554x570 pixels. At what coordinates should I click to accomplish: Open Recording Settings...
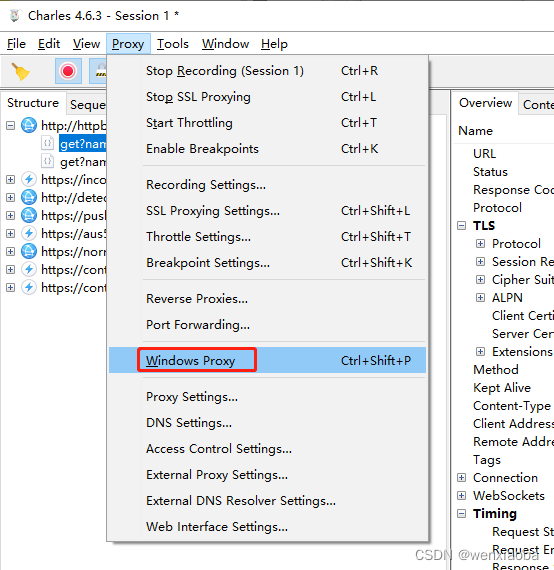click(267, 185)
